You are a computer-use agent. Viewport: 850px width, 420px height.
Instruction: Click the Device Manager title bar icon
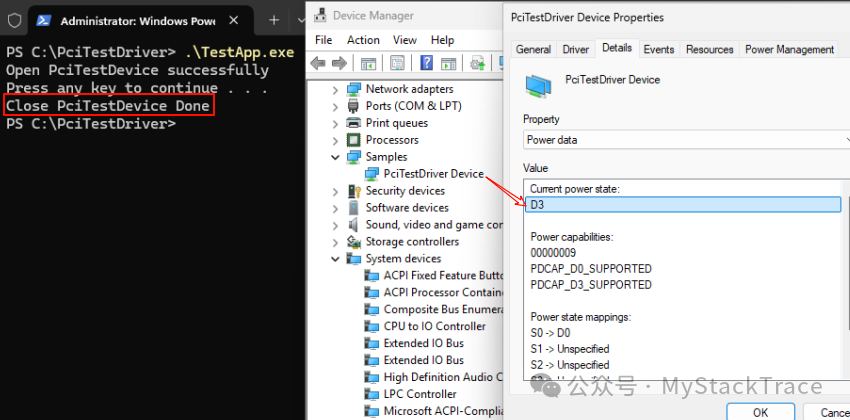320,16
